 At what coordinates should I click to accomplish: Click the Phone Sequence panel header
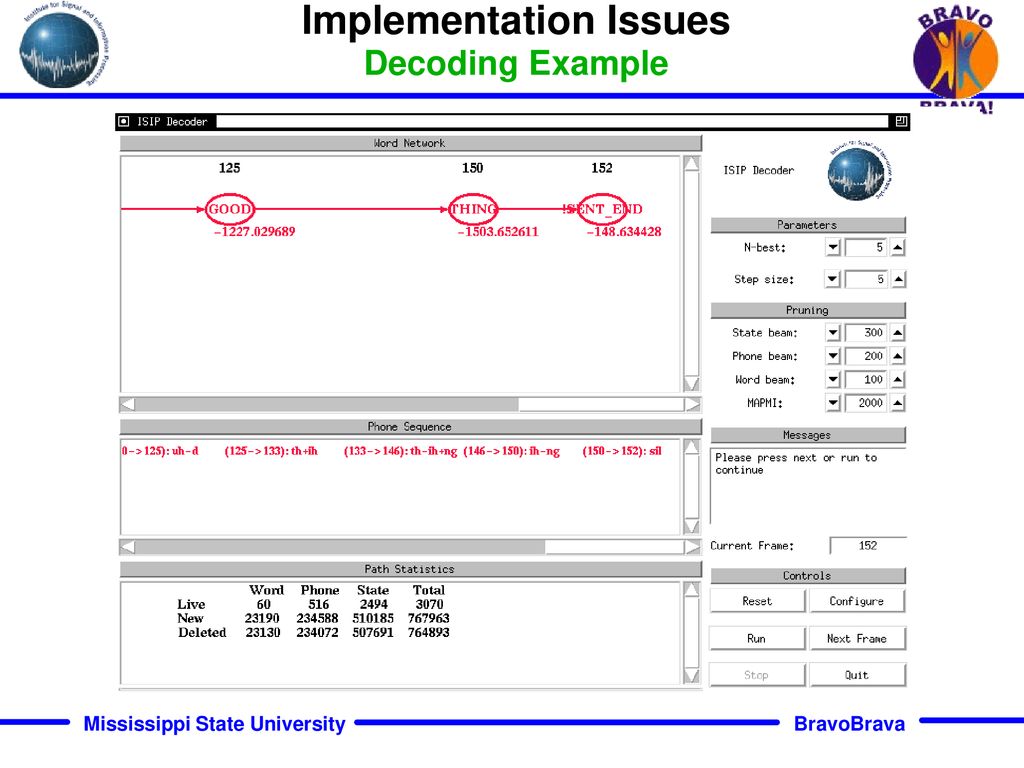(x=410, y=426)
